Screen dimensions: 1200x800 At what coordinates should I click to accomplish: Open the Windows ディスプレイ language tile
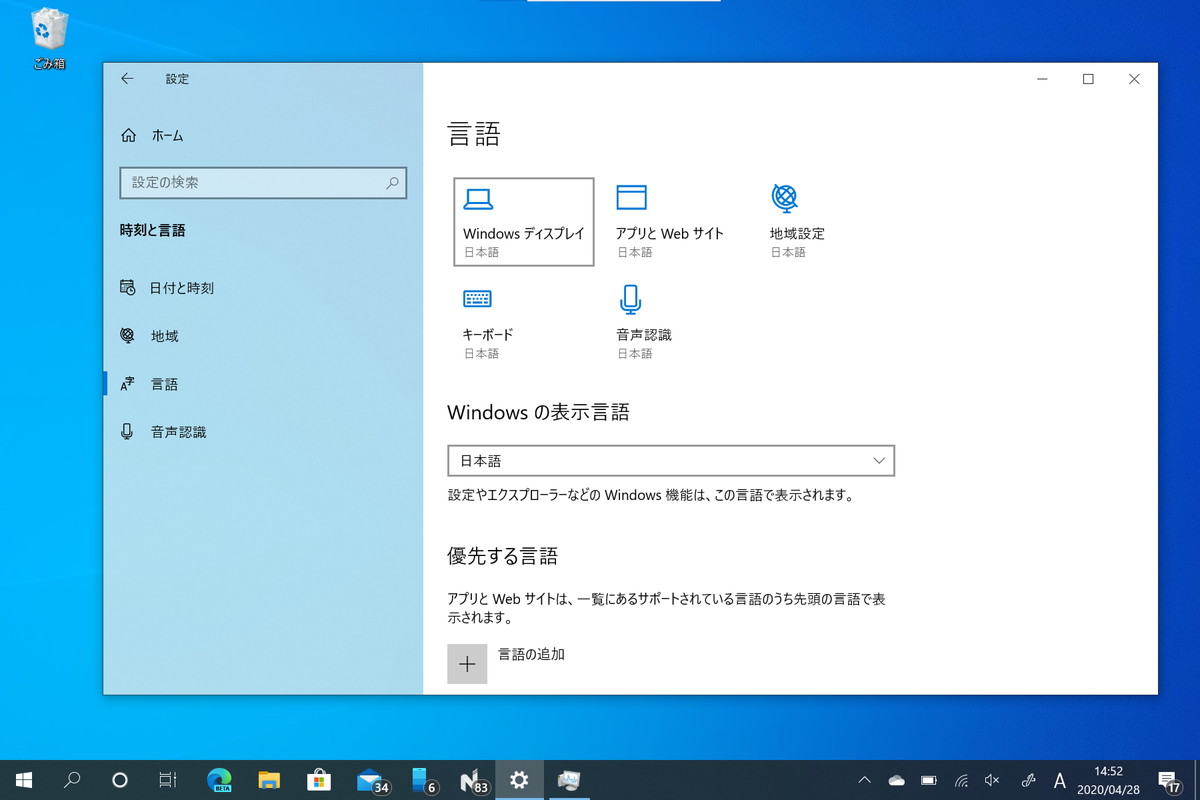coord(524,222)
